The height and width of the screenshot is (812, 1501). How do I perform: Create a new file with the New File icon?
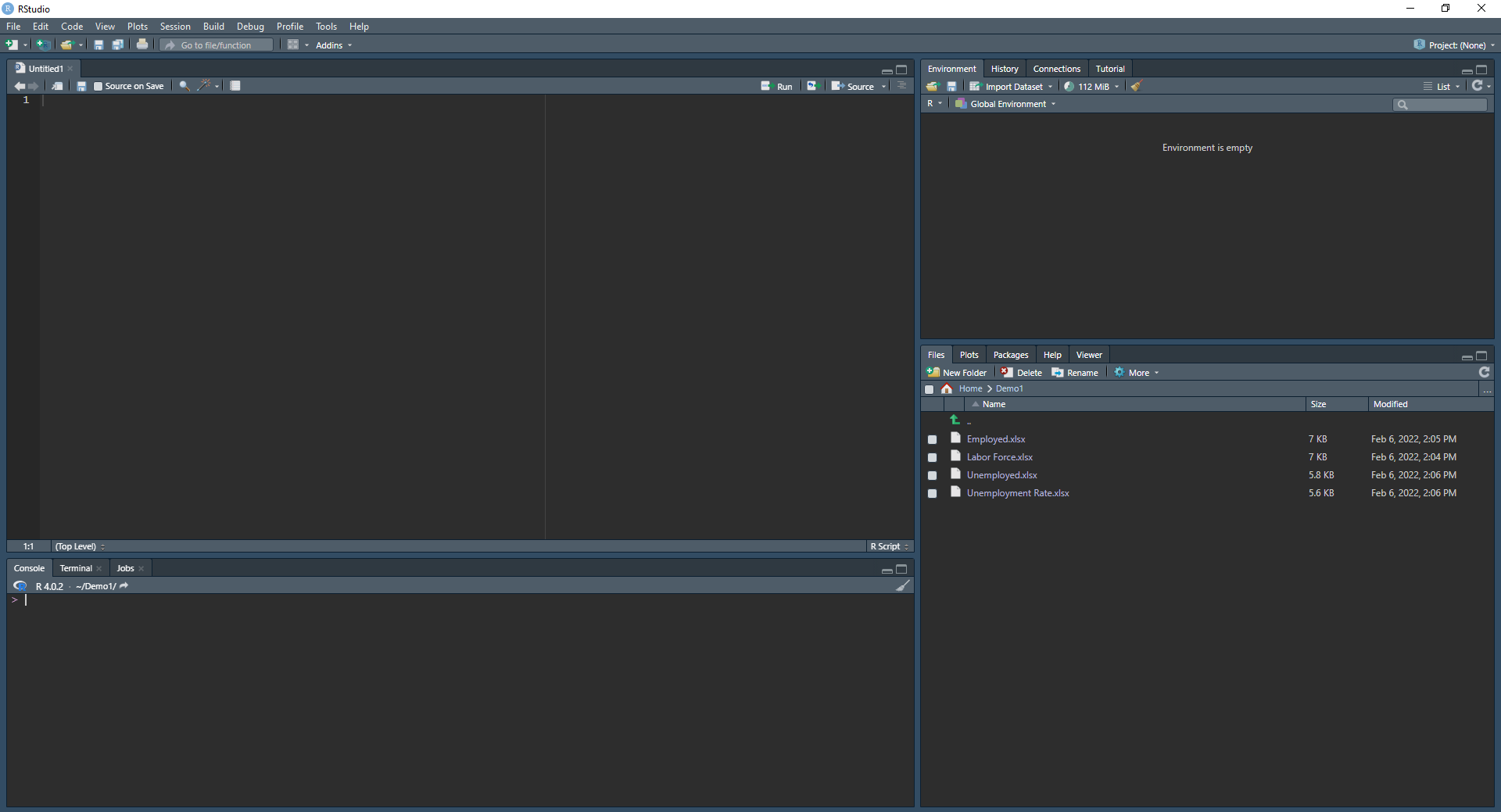pyautogui.click(x=12, y=45)
